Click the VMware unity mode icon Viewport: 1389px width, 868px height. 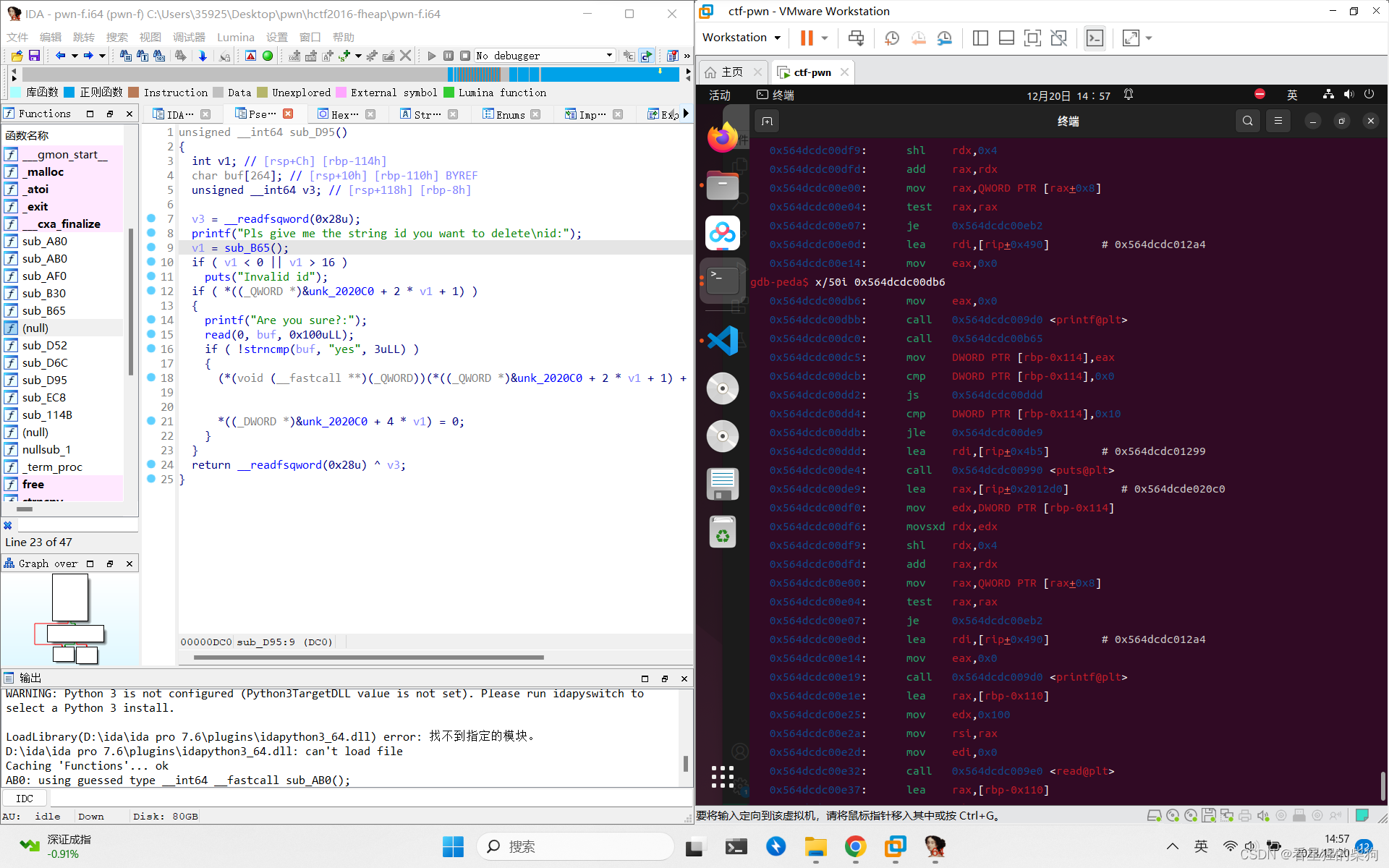tap(1058, 38)
